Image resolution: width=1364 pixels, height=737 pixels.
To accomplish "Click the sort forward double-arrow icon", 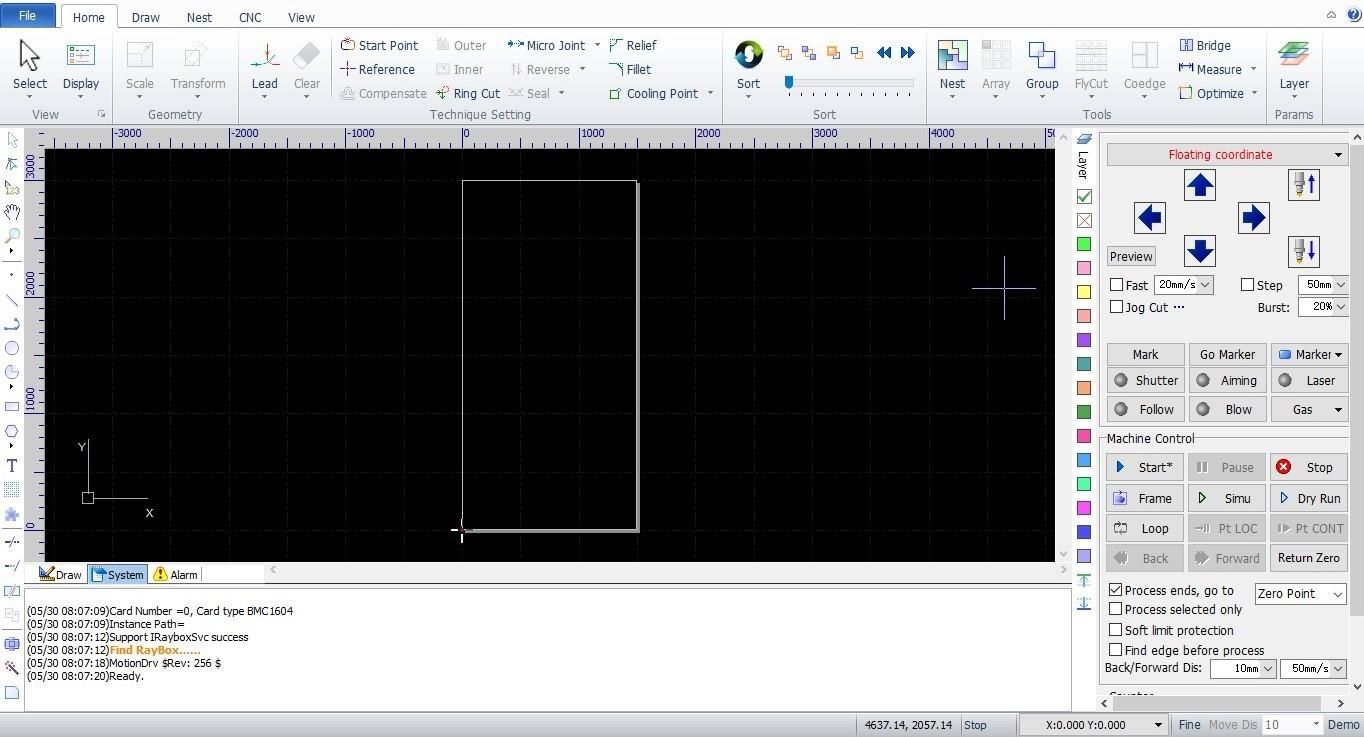I will tap(907, 52).
